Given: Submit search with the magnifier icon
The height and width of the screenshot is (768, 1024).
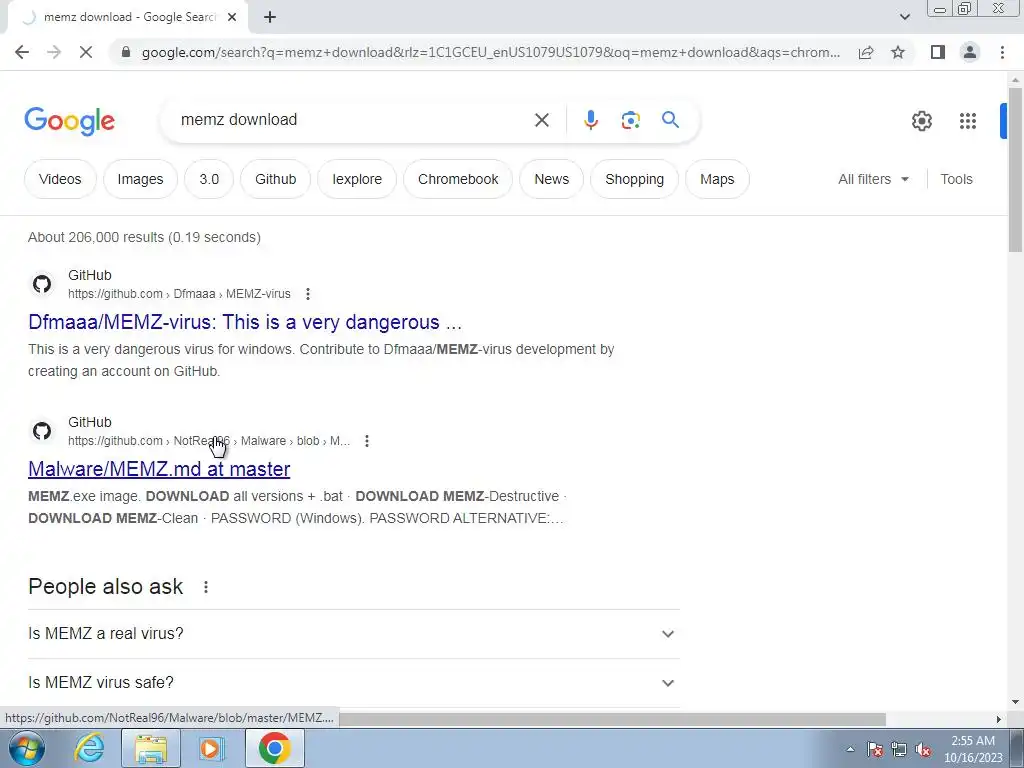Looking at the screenshot, I should coord(670,120).
